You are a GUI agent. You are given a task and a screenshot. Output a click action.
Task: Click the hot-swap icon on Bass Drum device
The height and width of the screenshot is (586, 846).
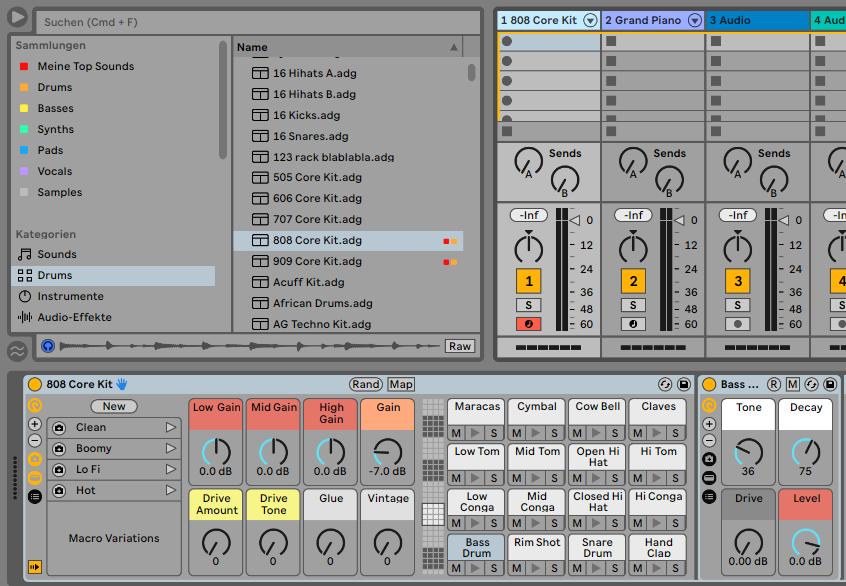812,385
